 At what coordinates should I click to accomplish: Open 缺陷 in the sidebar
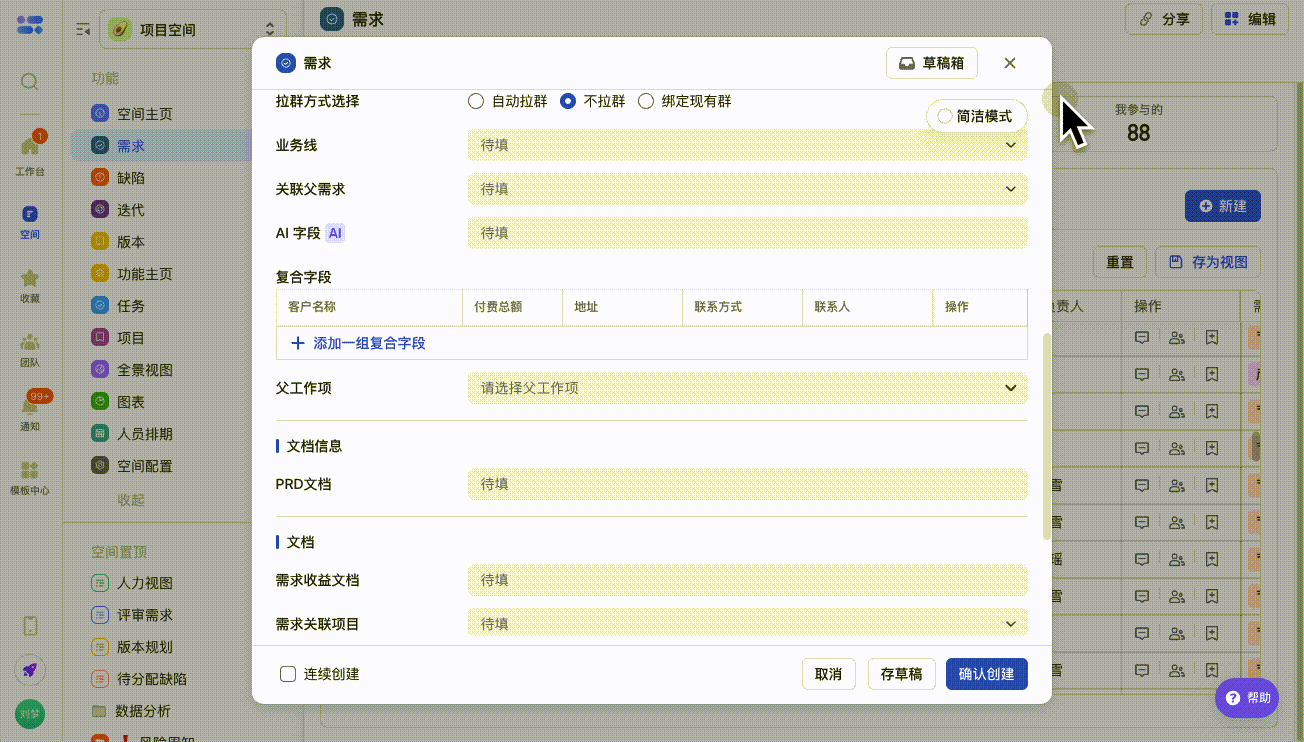click(x=130, y=178)
